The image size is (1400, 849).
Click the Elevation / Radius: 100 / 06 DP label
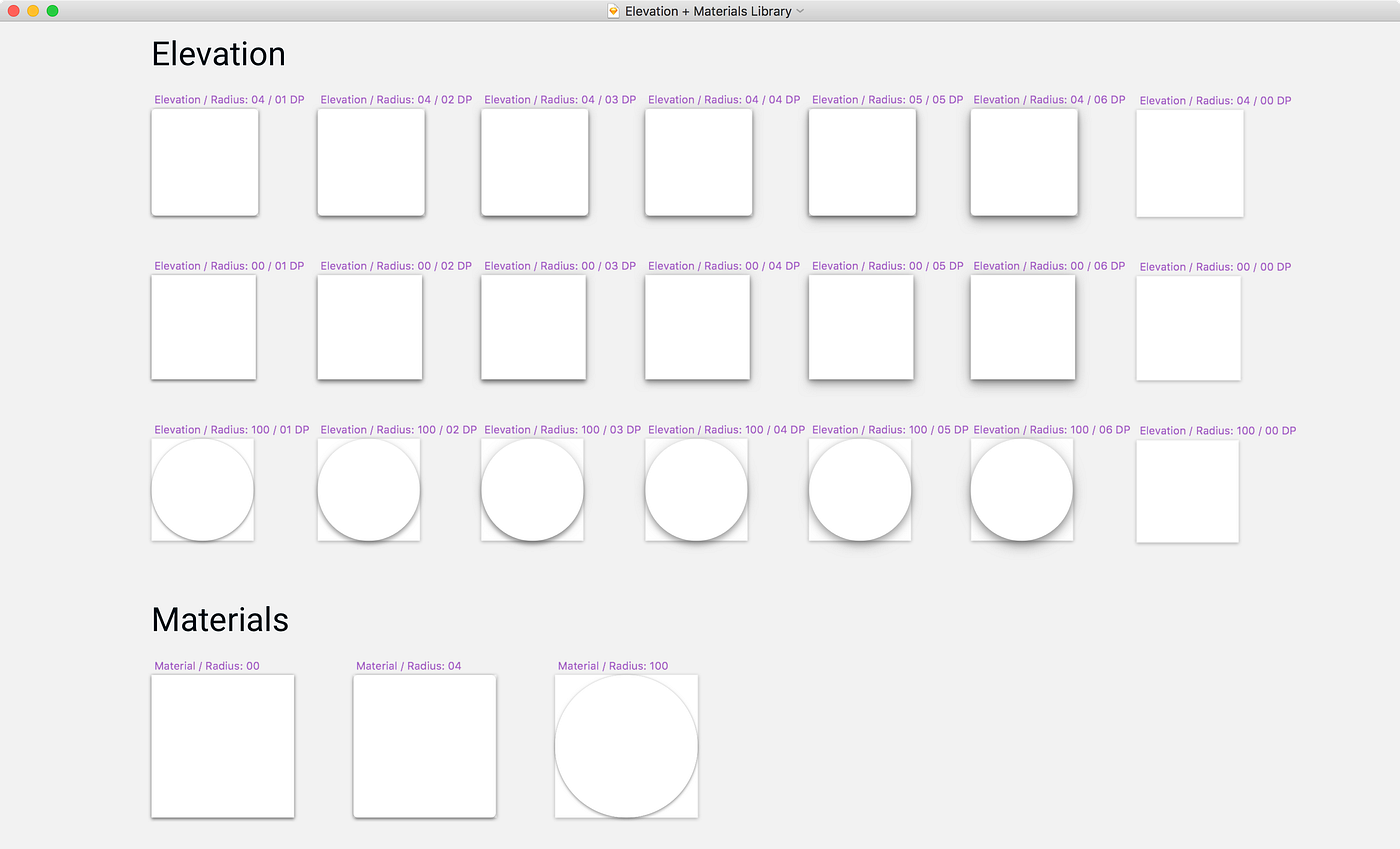click(x=1050, y=429)
